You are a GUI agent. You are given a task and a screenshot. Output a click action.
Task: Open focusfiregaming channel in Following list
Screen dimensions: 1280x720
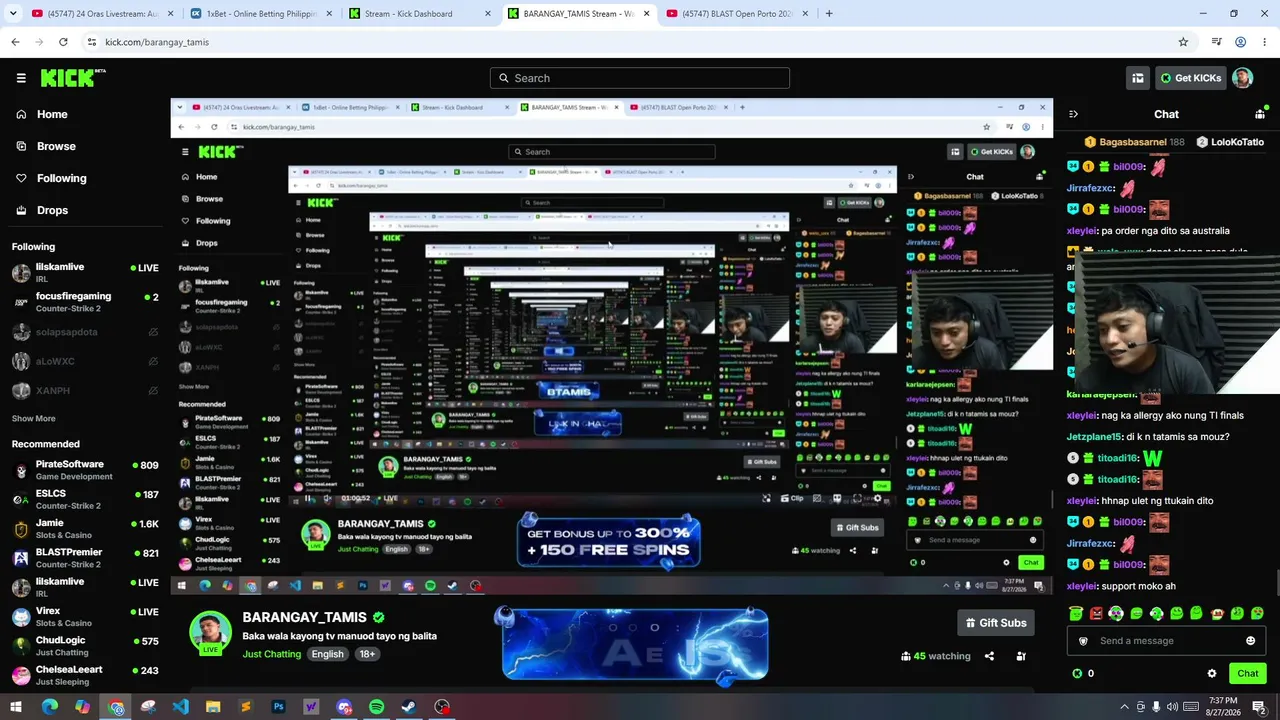tap(85, 302)
